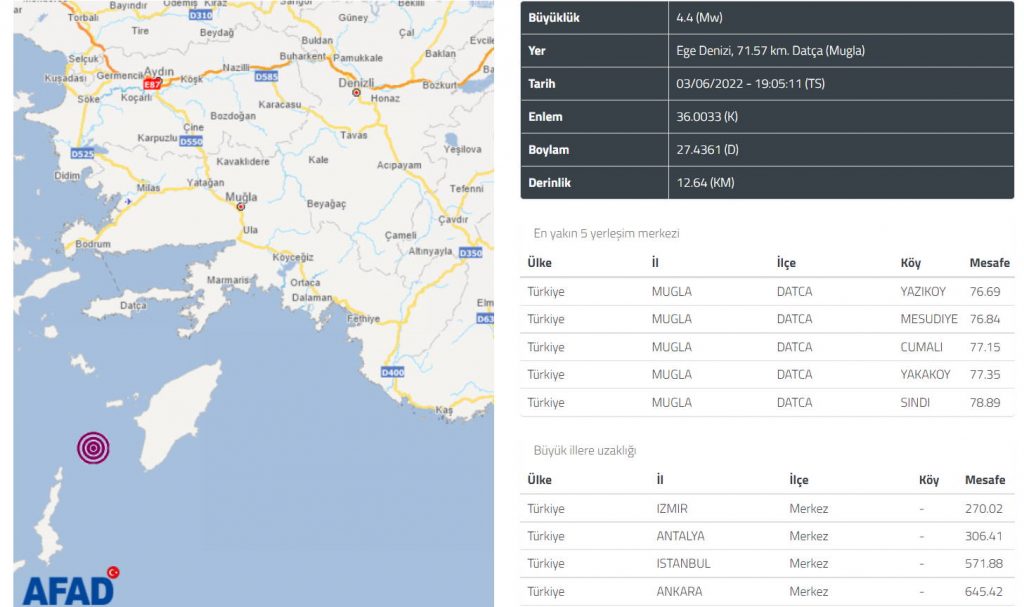
Task: Select the YAZIKOY row in the nearest settlements table
Action: (x=766, y=292)
